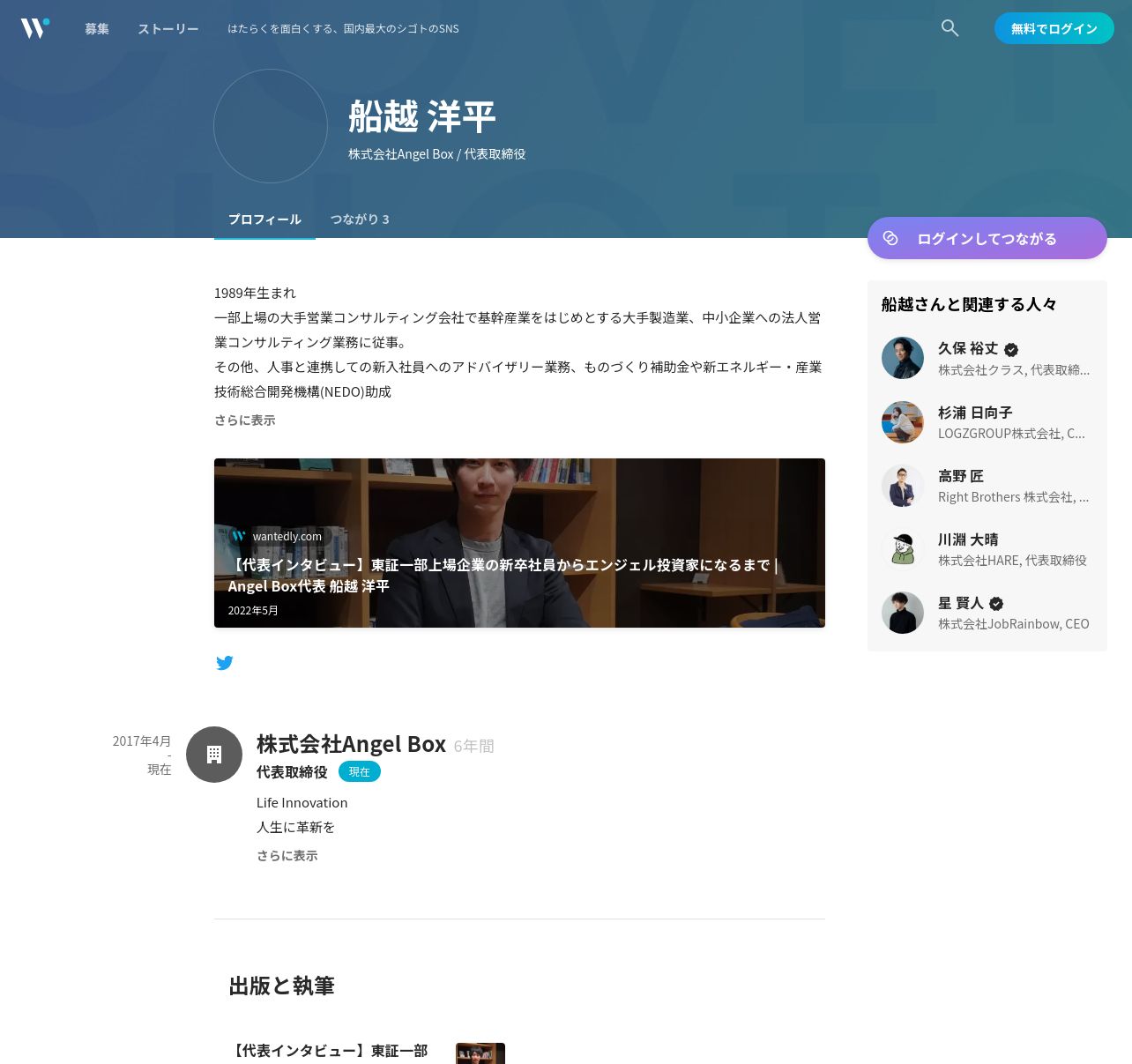1132x1064 pixels.
Task: Click 株式会社クラス, 代表取締 text
Action: point(1014,370)
